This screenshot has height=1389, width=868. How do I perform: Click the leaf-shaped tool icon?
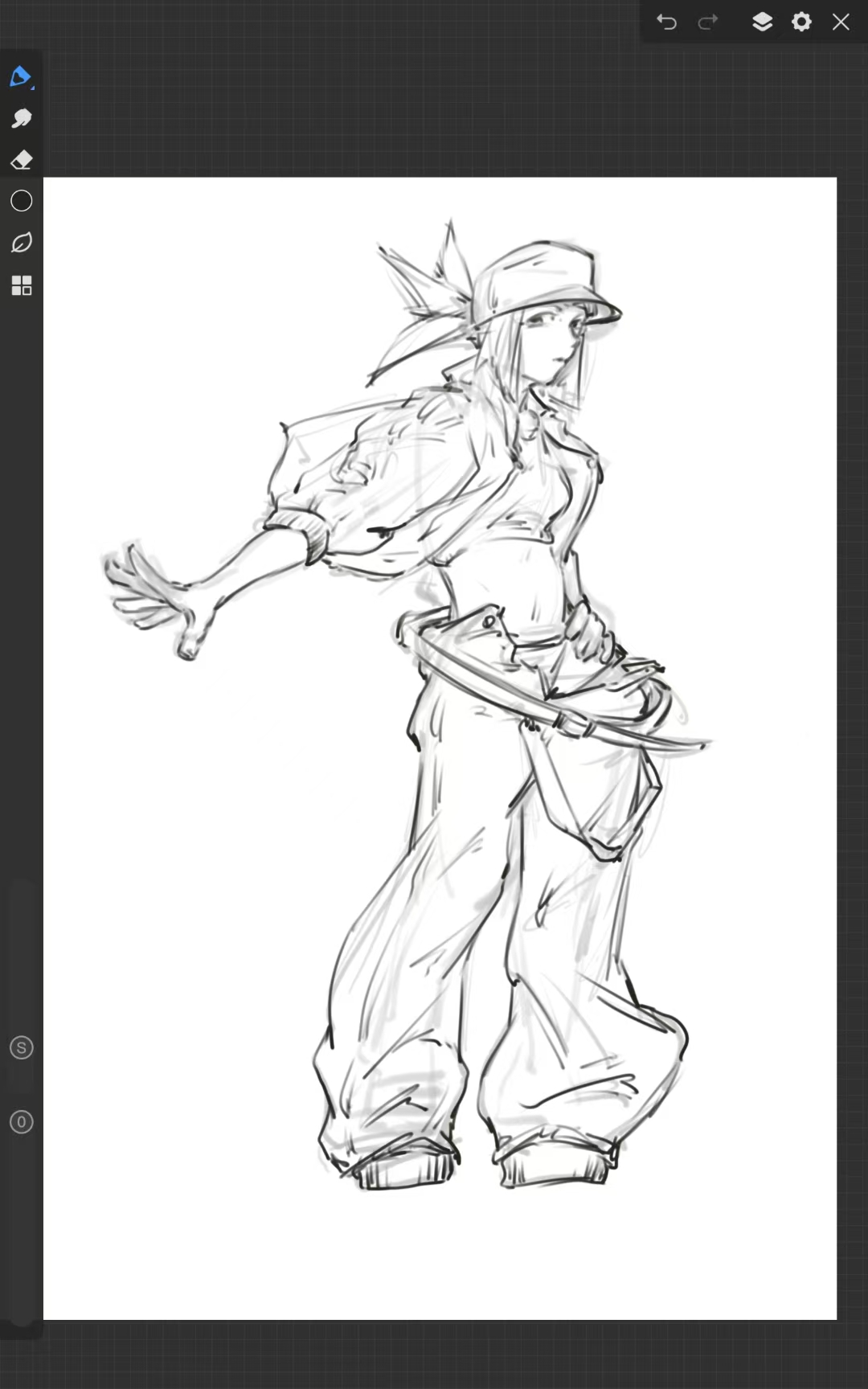click(x=21, y=243)
